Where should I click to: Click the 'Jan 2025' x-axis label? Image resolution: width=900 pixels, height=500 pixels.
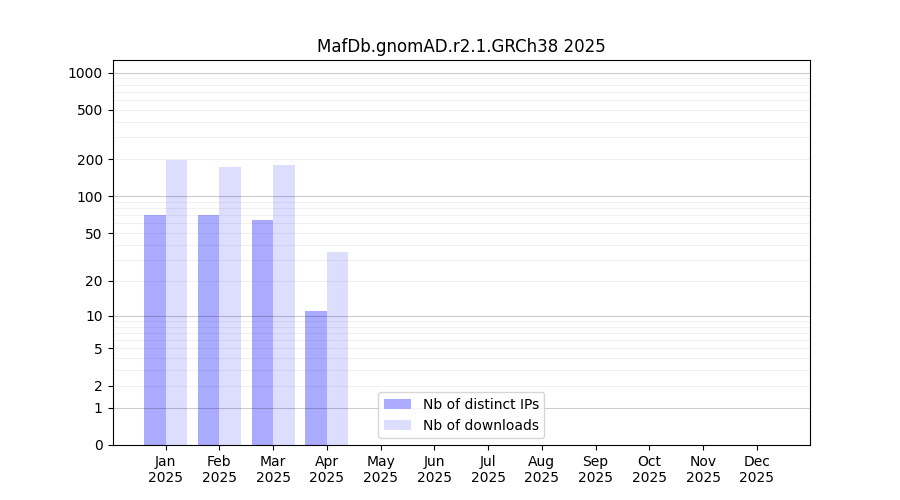coord(166,469)
